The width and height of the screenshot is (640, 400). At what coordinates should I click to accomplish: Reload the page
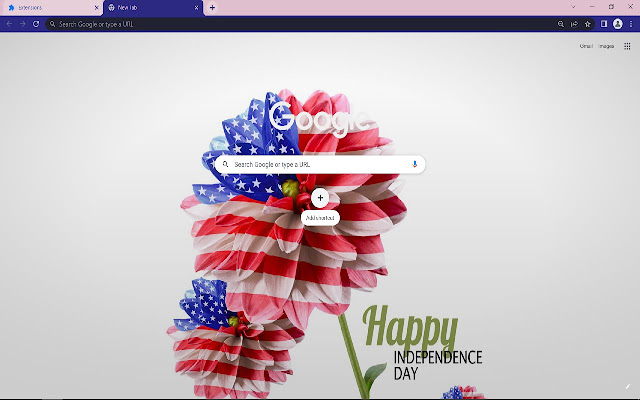tap(36, 24)
